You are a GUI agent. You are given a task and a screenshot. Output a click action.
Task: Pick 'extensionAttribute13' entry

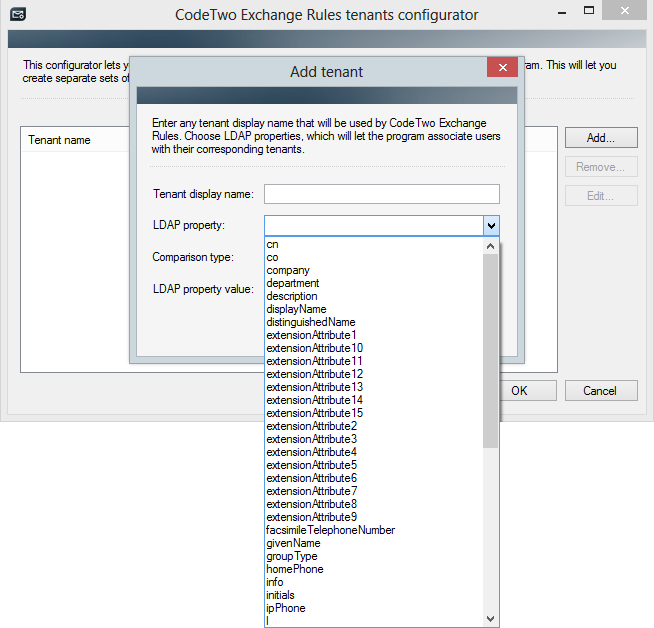pyautogui.click(x=374, y=387)
